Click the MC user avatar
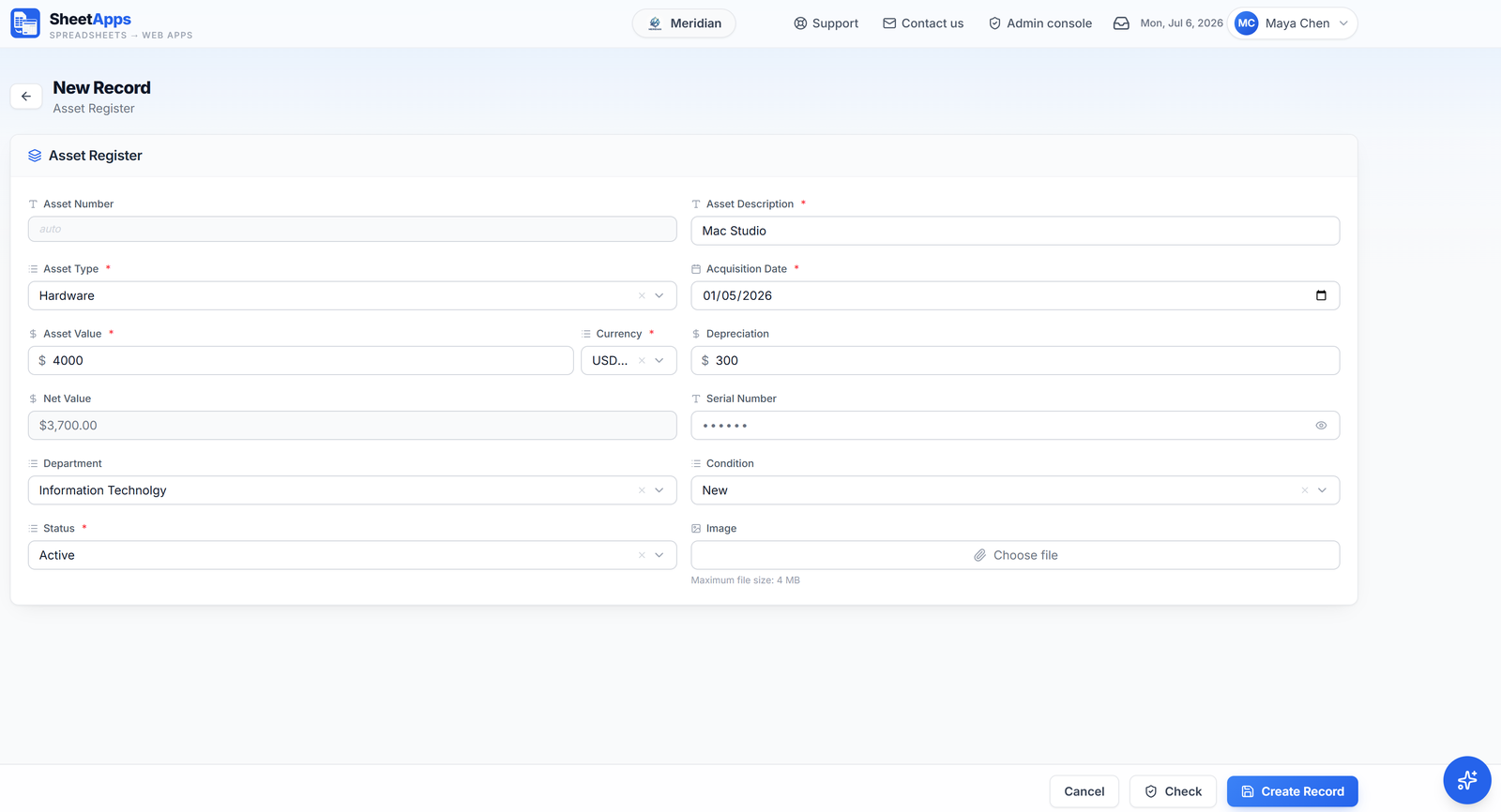 [1246, 23]
